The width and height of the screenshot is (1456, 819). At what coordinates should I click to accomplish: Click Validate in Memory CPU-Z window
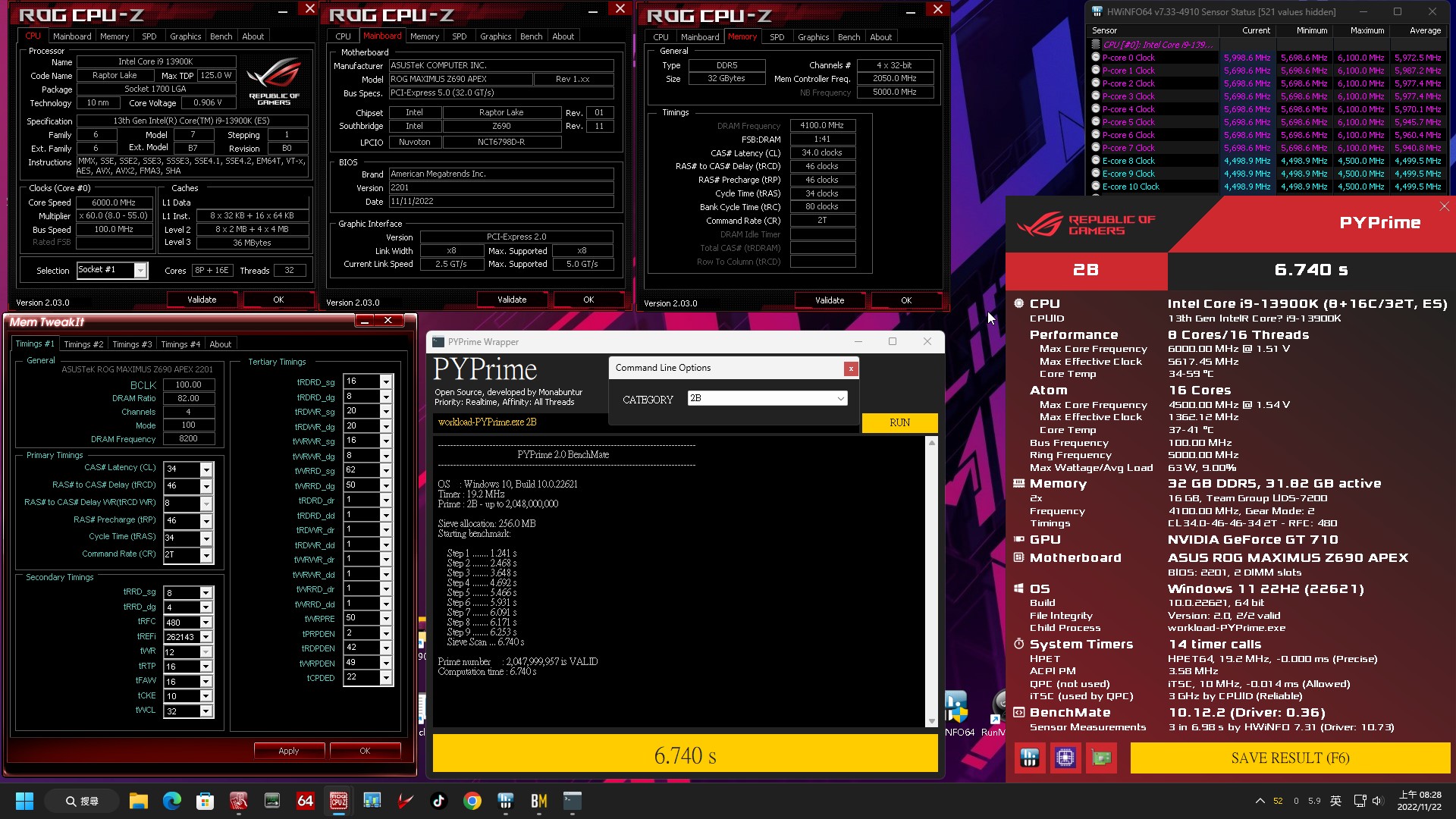(830, 300)
